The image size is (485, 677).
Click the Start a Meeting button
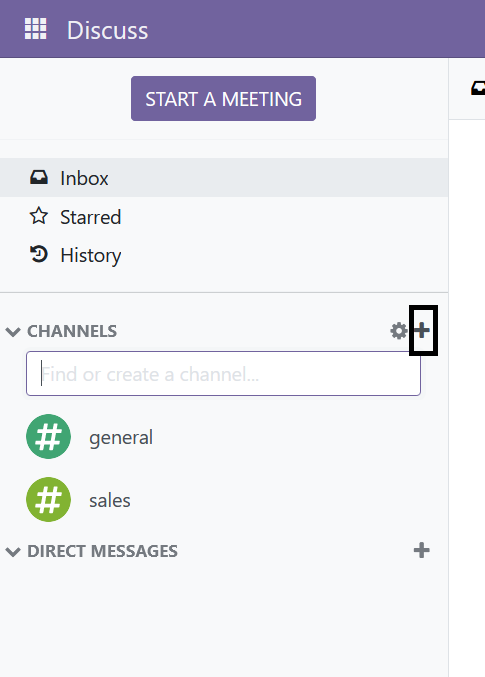223,98
